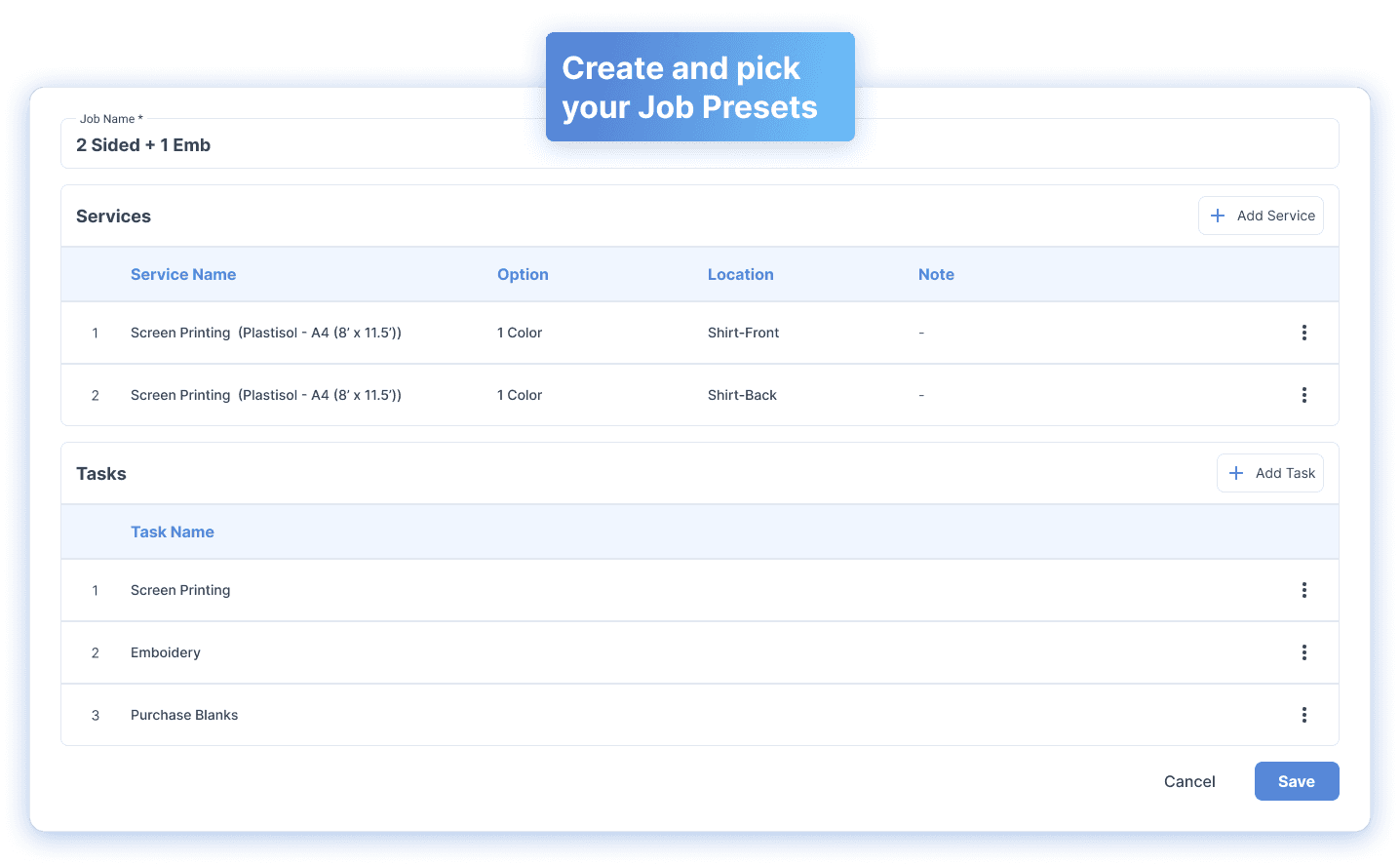Viewport: 1400px width, 866px height.
Task: Click the plus icon in Add Task
Action: pos(1236,473)
